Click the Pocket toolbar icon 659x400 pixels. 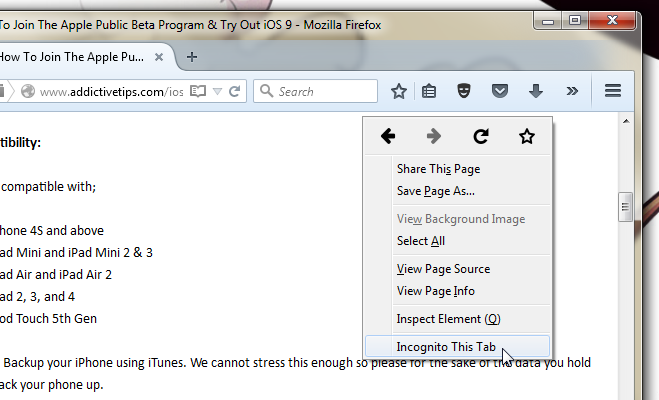pyautogui.click(x=500, y=91)
